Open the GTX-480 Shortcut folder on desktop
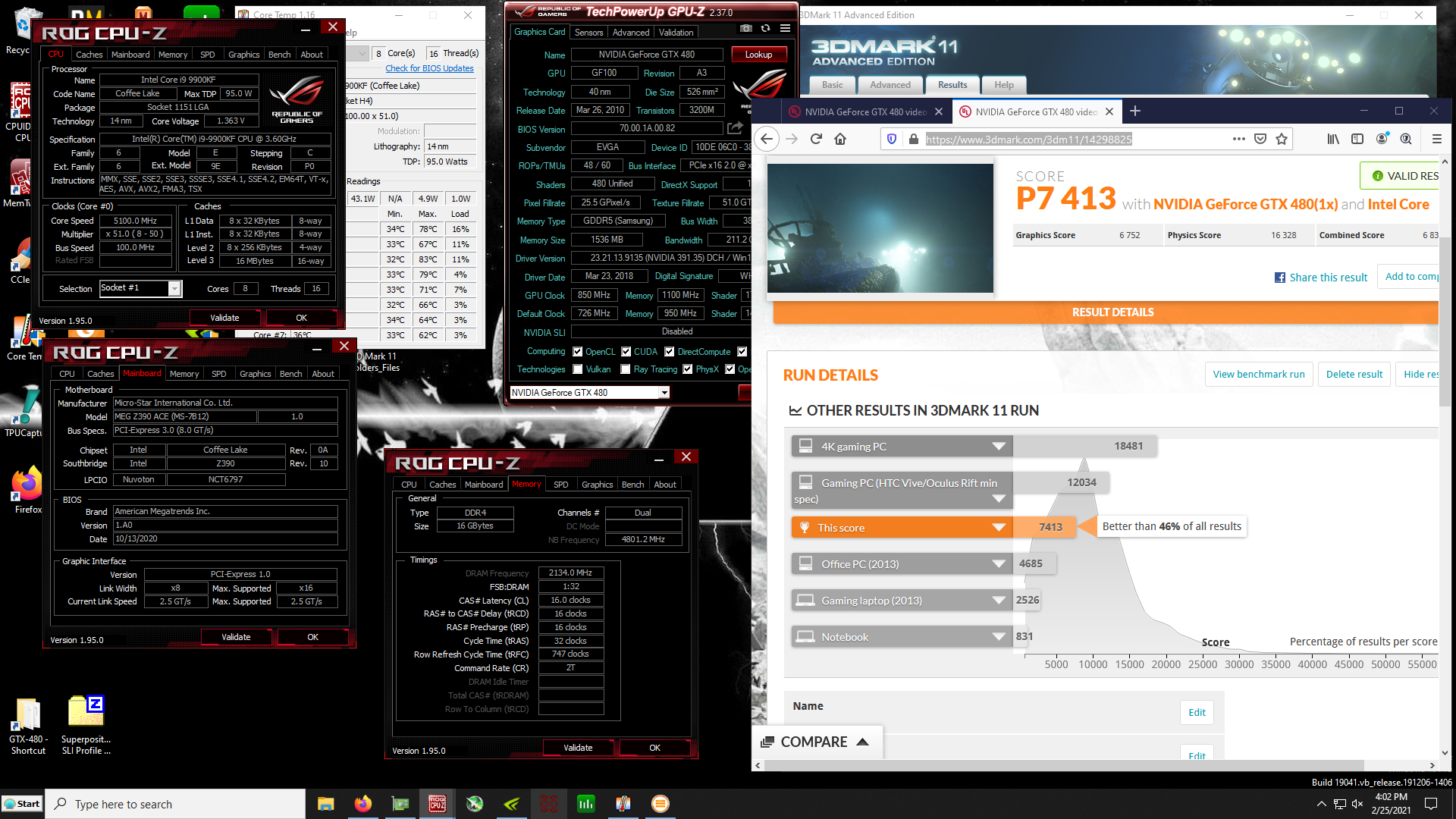This screenshot has height=819, width=1456. (28, 726)
